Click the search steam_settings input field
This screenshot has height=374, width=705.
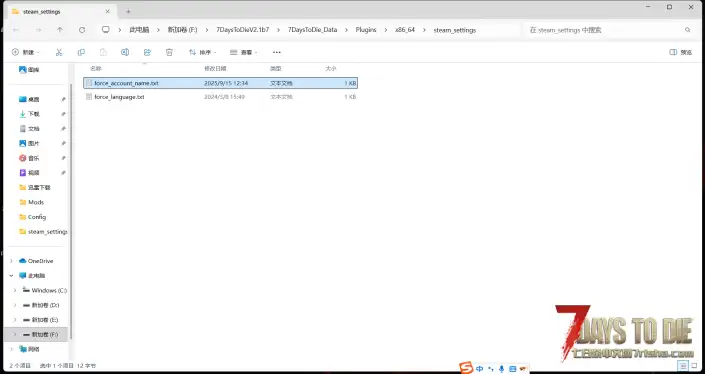pos(609,30)
